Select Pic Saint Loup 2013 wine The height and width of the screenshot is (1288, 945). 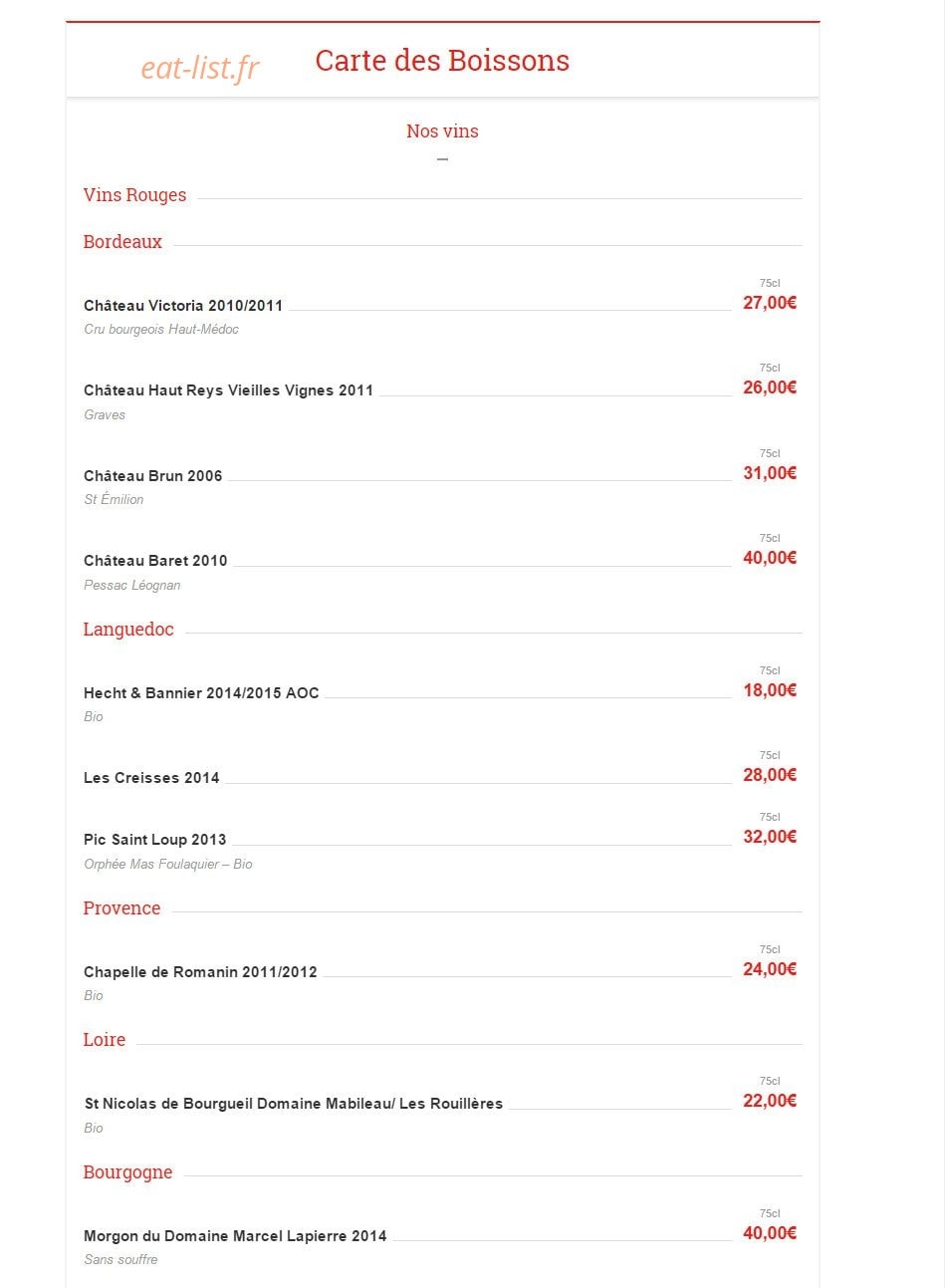(155, 840)
